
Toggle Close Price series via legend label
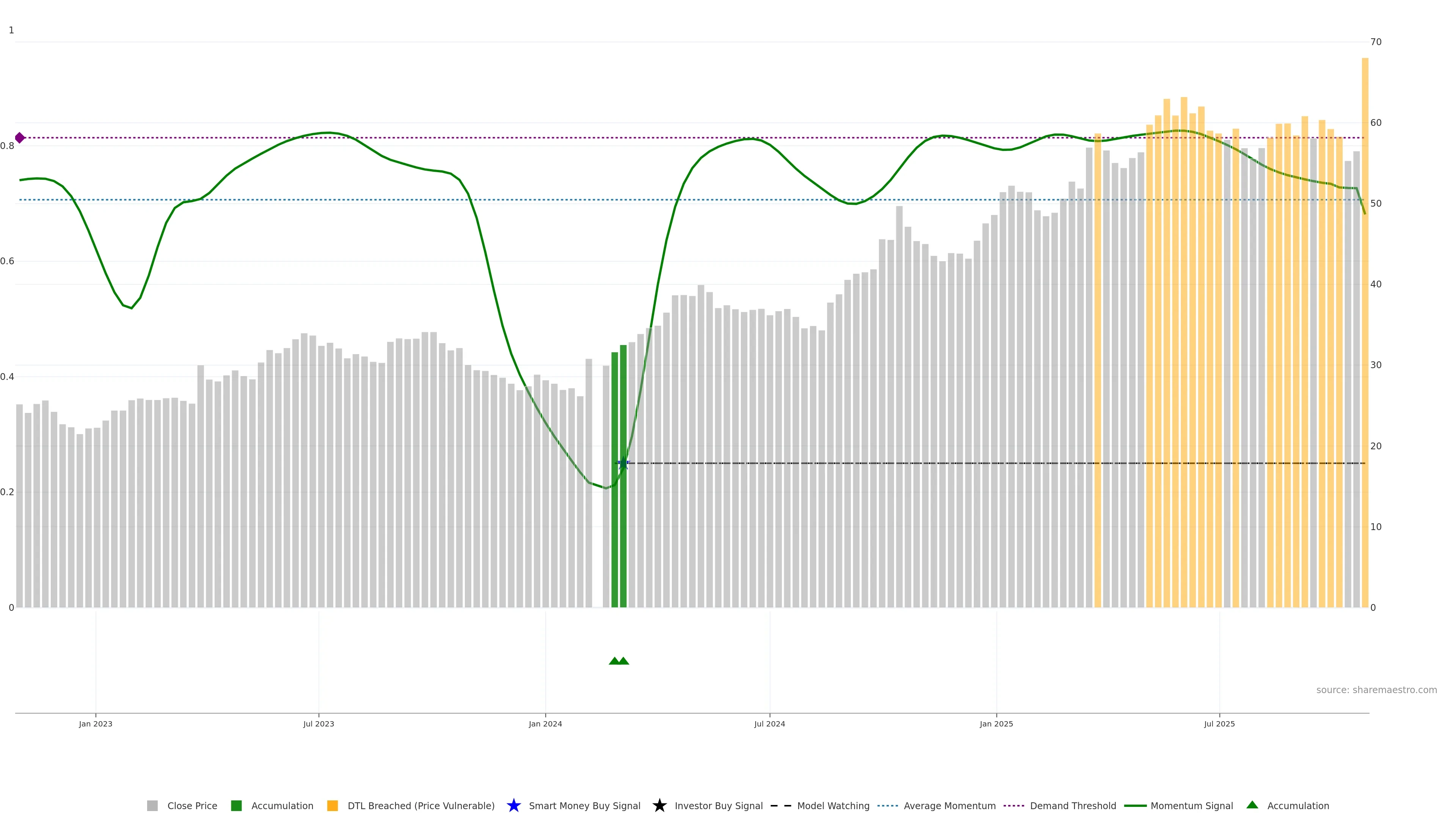pos(192,806)
